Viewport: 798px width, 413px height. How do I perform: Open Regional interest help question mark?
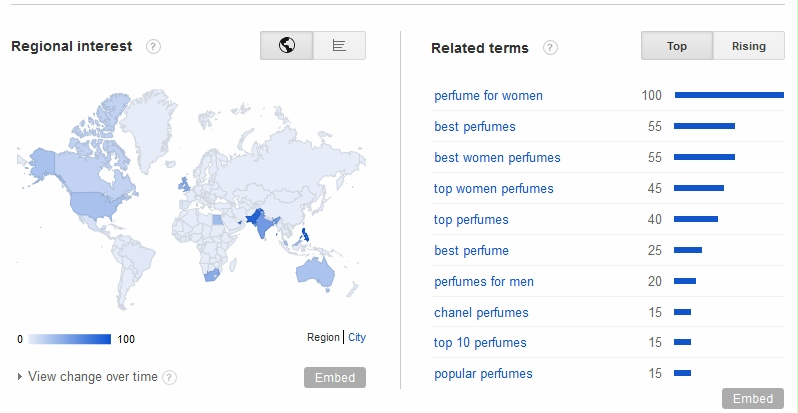[153, 47]
